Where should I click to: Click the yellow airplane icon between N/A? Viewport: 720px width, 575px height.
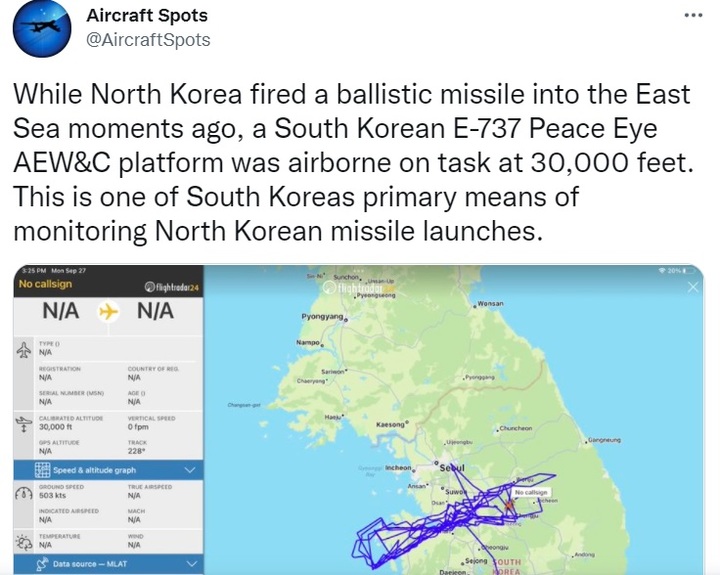109,312
